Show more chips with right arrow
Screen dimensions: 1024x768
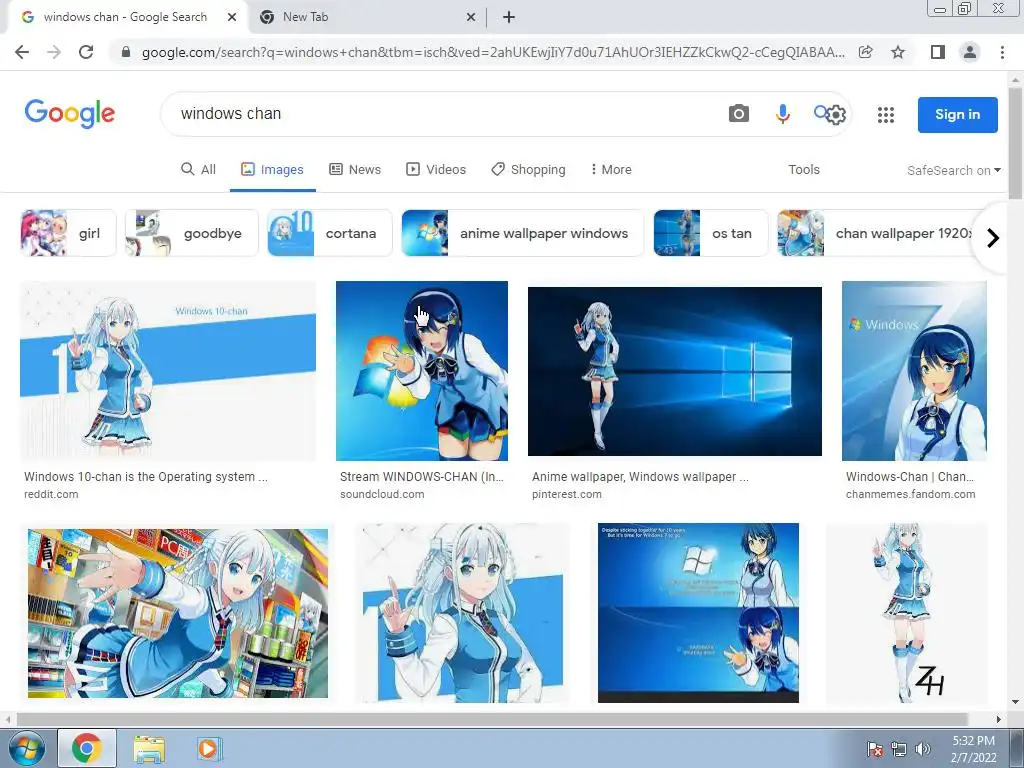pyautogui.click(x=993, y=238)
